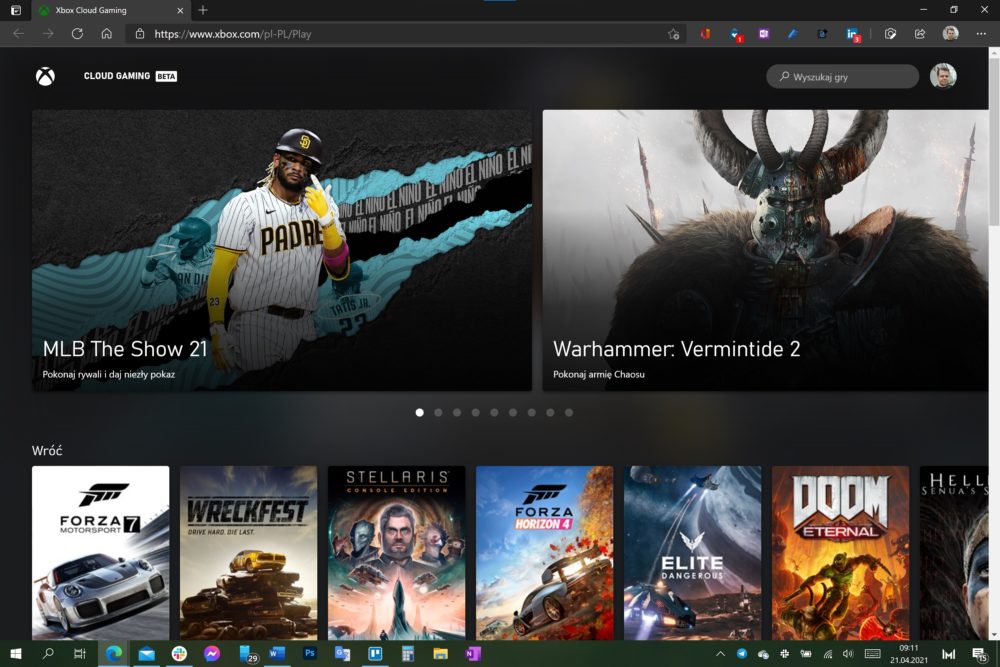The height and width of the screenshot is (667, 1000).
Task: Open the web capture tool
Action: 890,34
